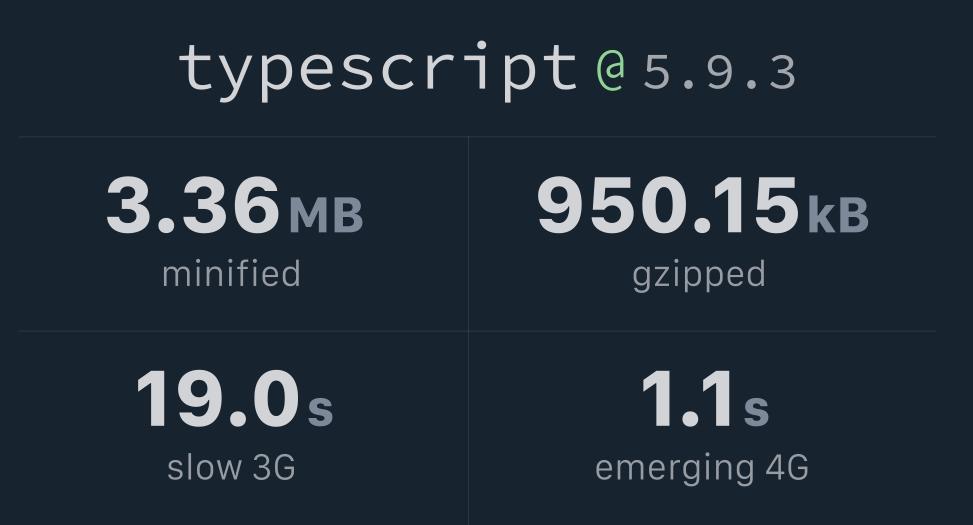
Task: Click the green @ symbol
Action: click(x=611, y=72)
